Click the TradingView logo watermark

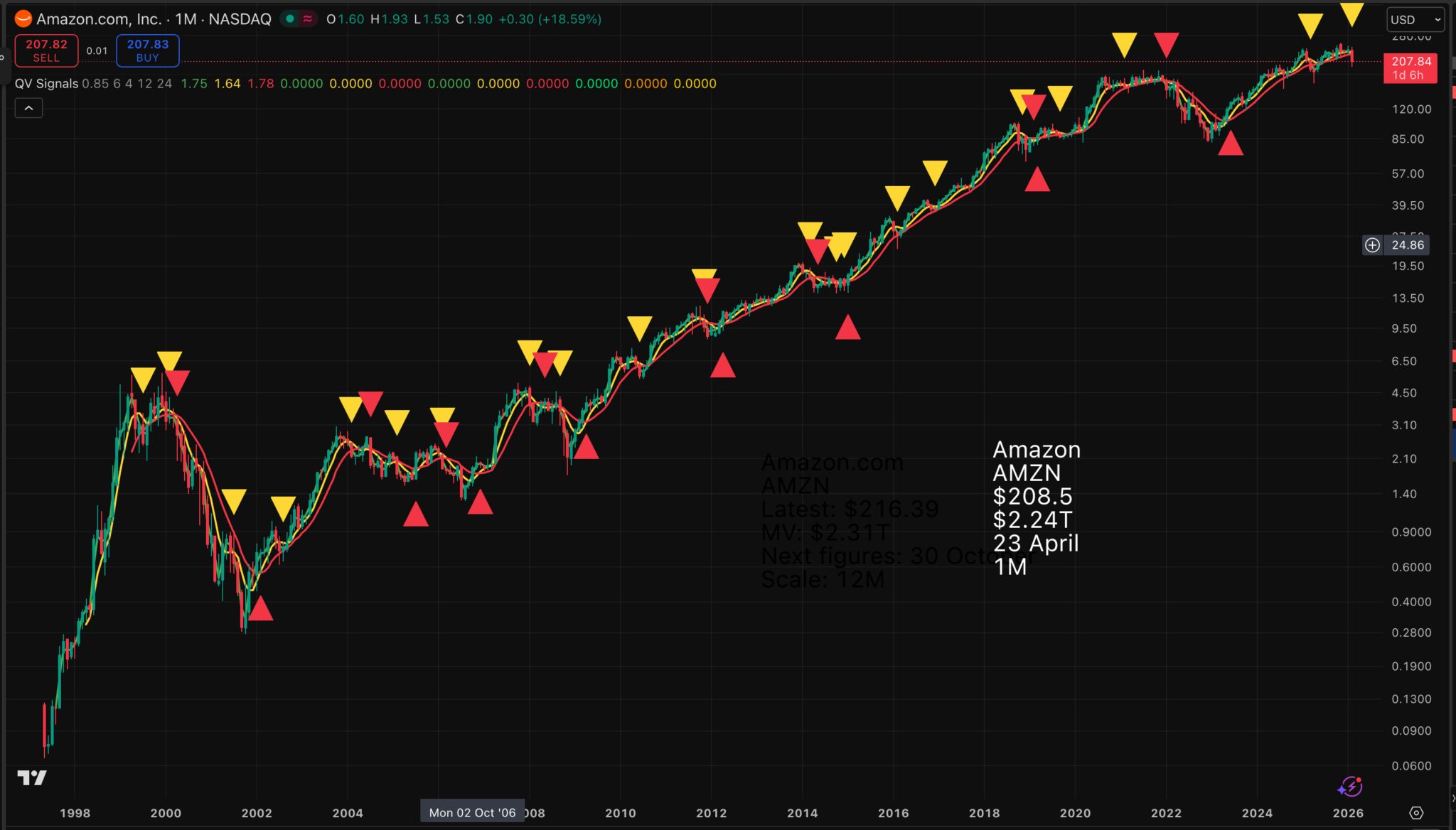click(32, 778)
